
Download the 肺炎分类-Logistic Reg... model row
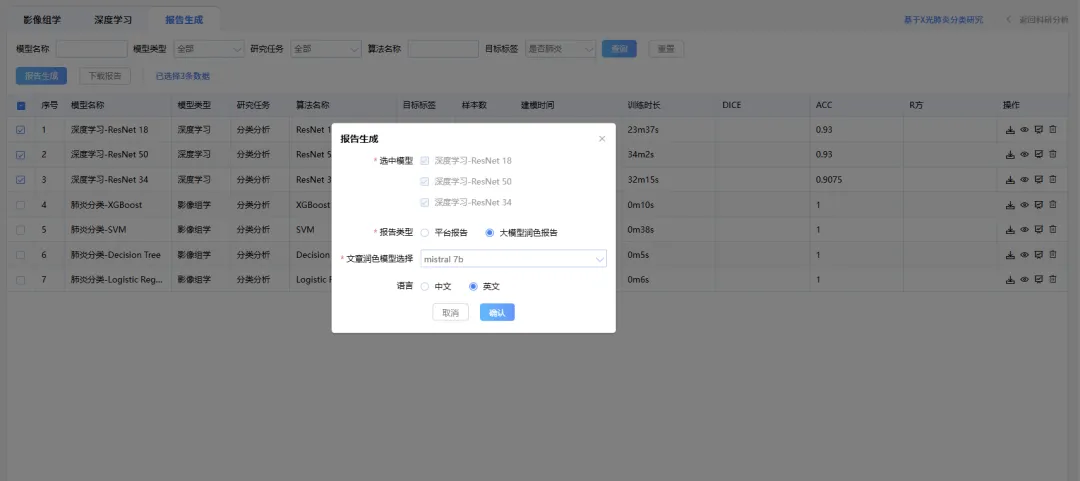point(1010,280)
